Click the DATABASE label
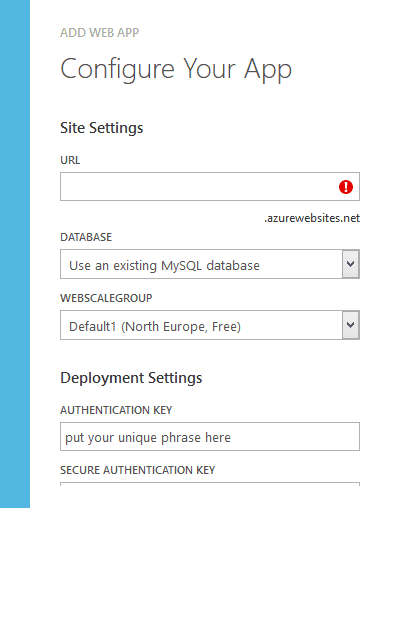This screenshot has height=633, width=403. pos(86,237)
